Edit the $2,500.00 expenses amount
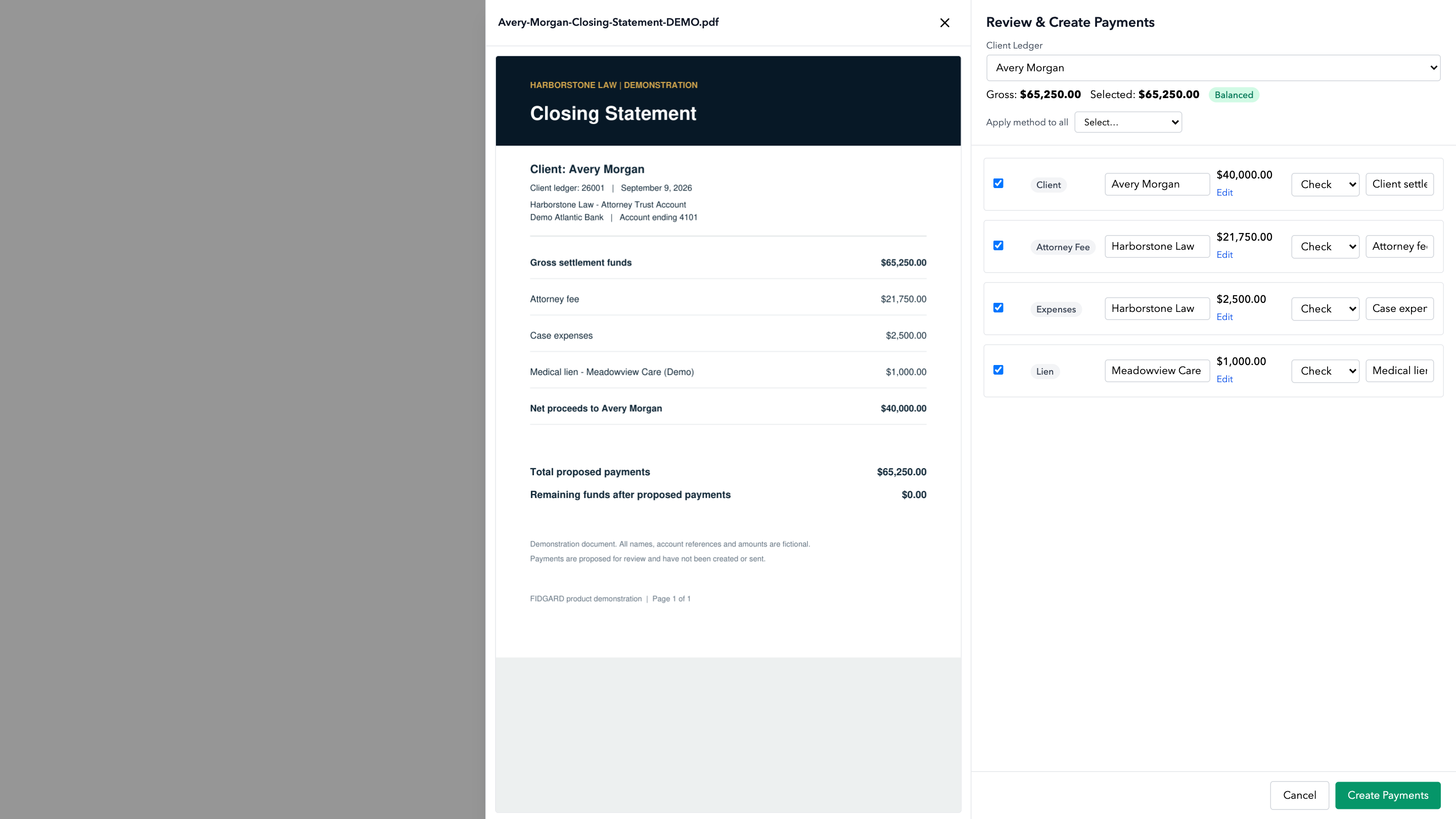Viewport: 1456px width, 819px height. (x=1224, y=317)
